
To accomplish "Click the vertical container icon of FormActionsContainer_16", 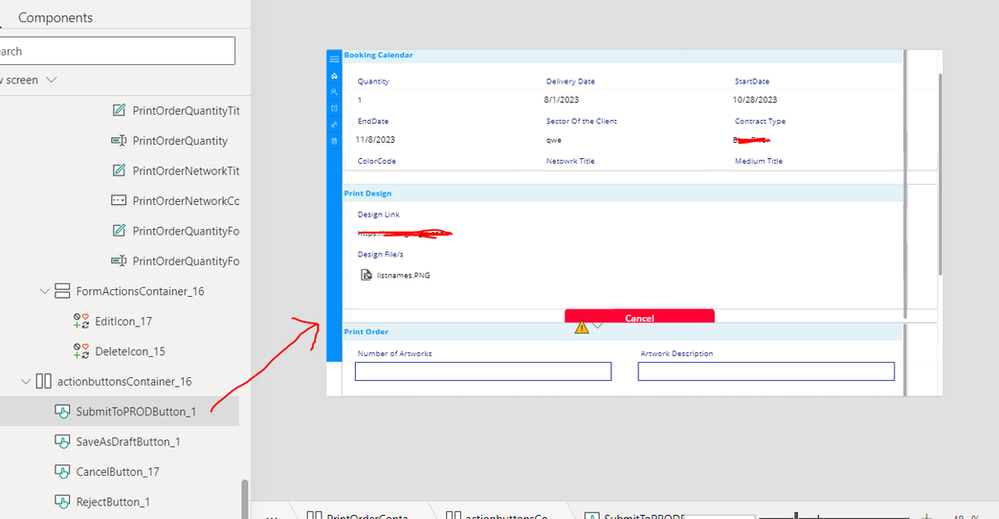I will tap(62, 291).
